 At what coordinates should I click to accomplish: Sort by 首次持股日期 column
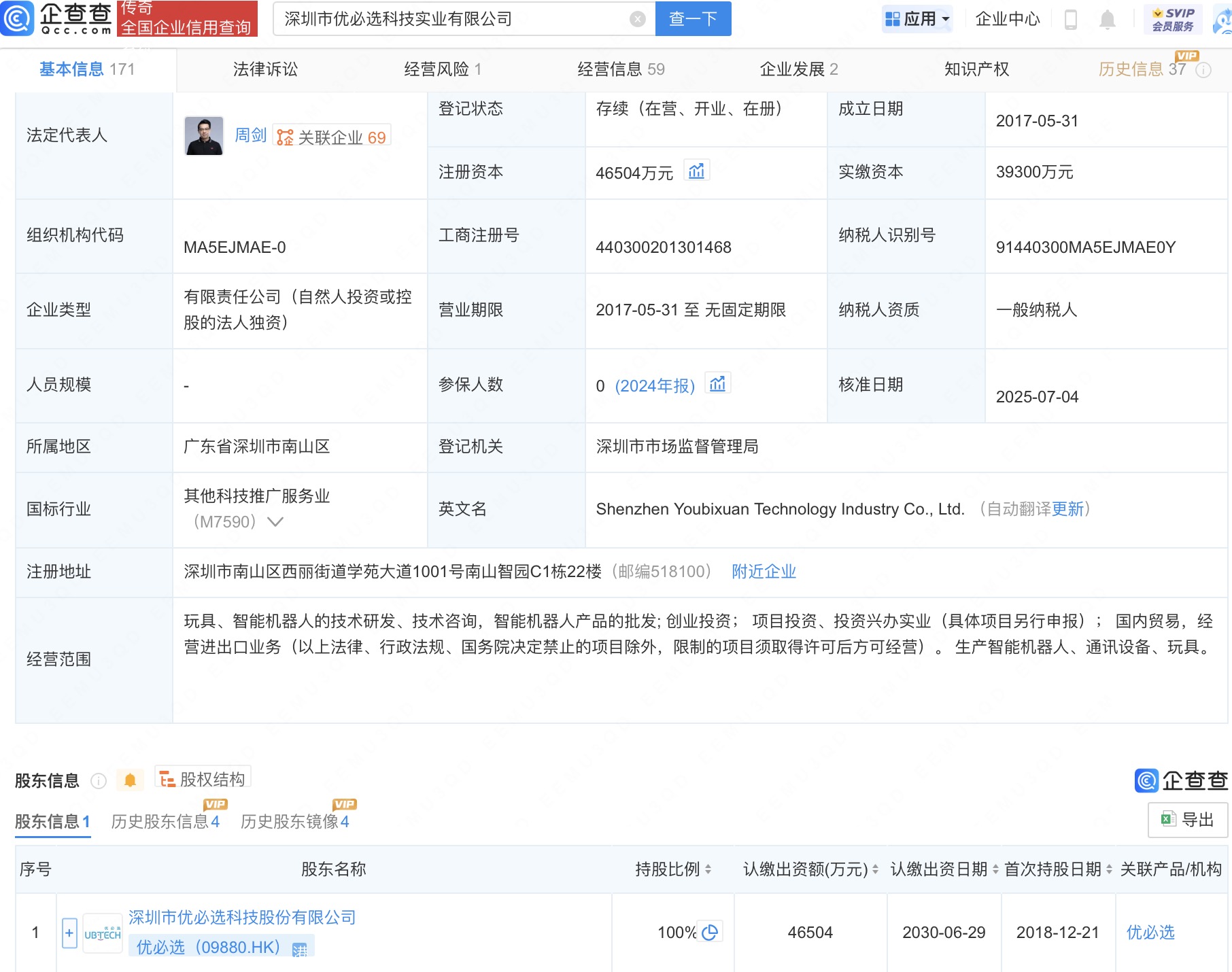click(1109, 869)
